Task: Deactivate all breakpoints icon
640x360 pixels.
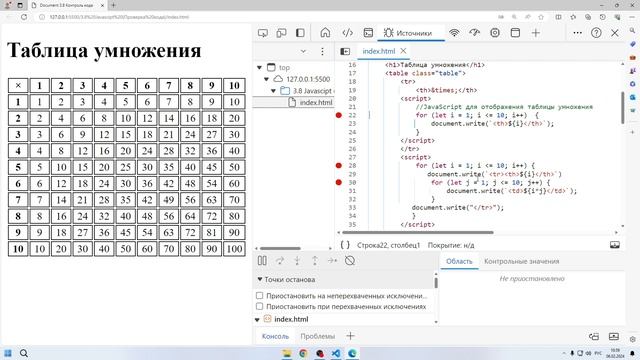Action: click(350, 260)
